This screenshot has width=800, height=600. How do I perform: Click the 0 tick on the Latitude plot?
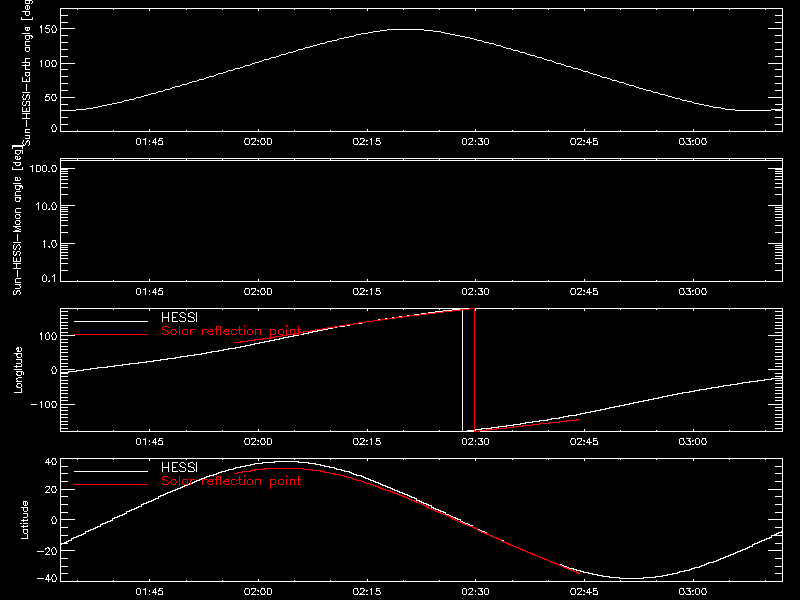[x=54, y=520]
